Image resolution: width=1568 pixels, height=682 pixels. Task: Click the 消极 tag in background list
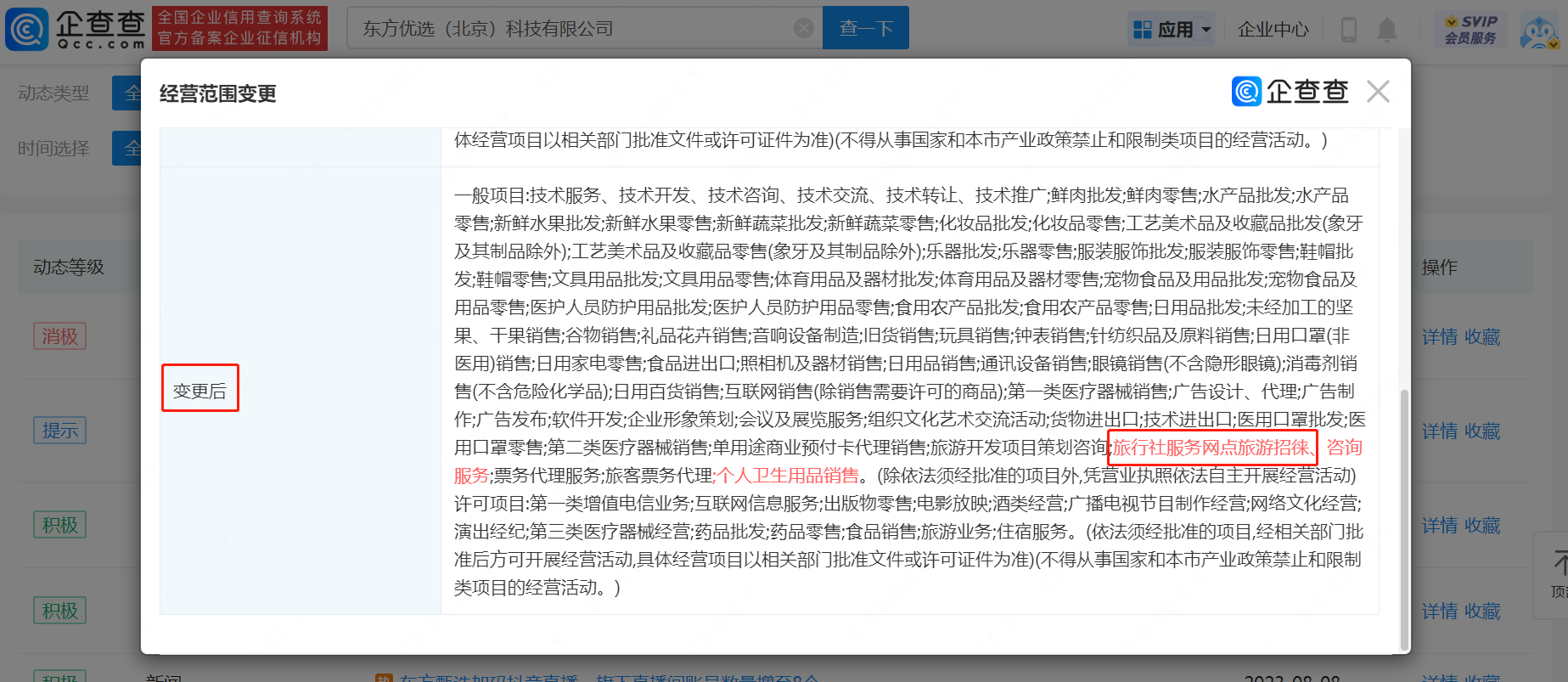[60, 336]
